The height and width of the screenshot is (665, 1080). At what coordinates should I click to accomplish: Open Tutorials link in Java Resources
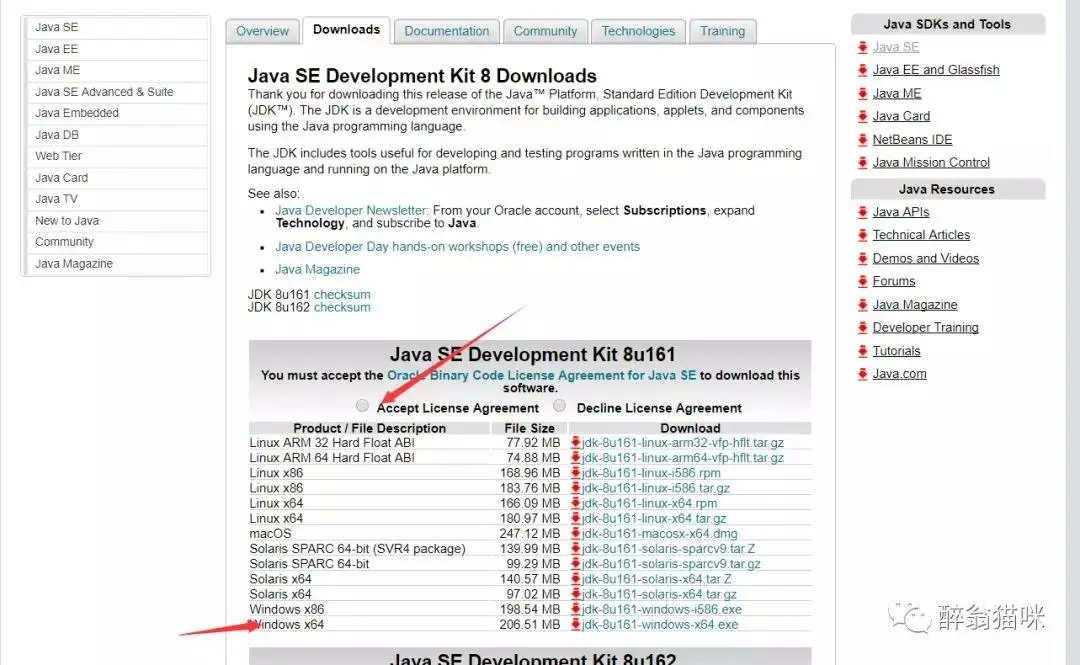(x=896, y=351)
